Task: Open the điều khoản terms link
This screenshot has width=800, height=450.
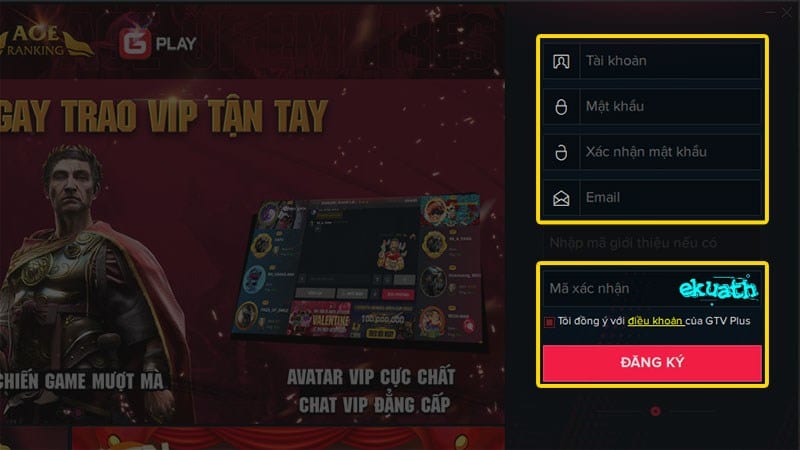Action: (x=655, y=321)
